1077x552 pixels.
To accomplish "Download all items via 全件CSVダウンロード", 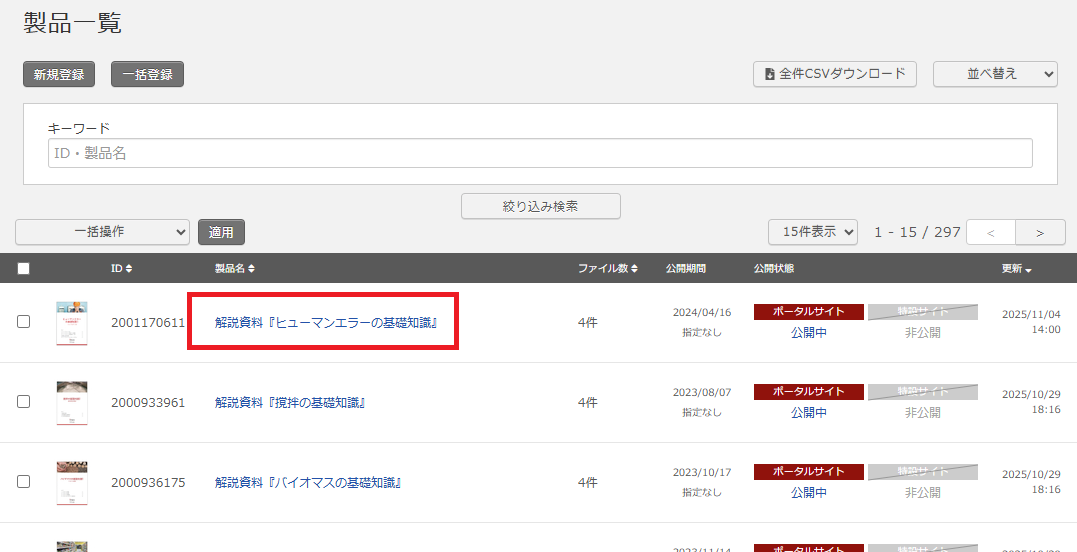I will (x=834, y=74).
